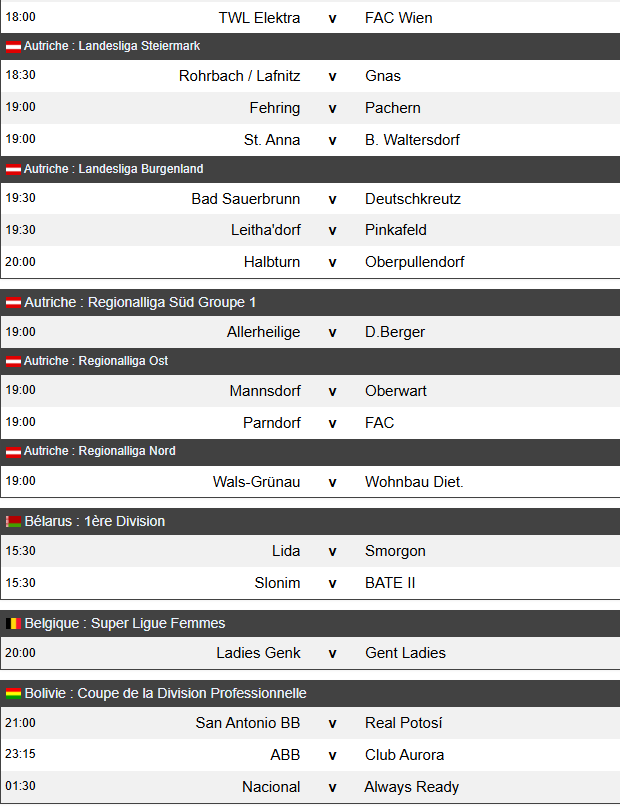Click the Bolivia flag beside Coupe de la Division
This screenshot has height=808, width=620.
tap(13, 694)
